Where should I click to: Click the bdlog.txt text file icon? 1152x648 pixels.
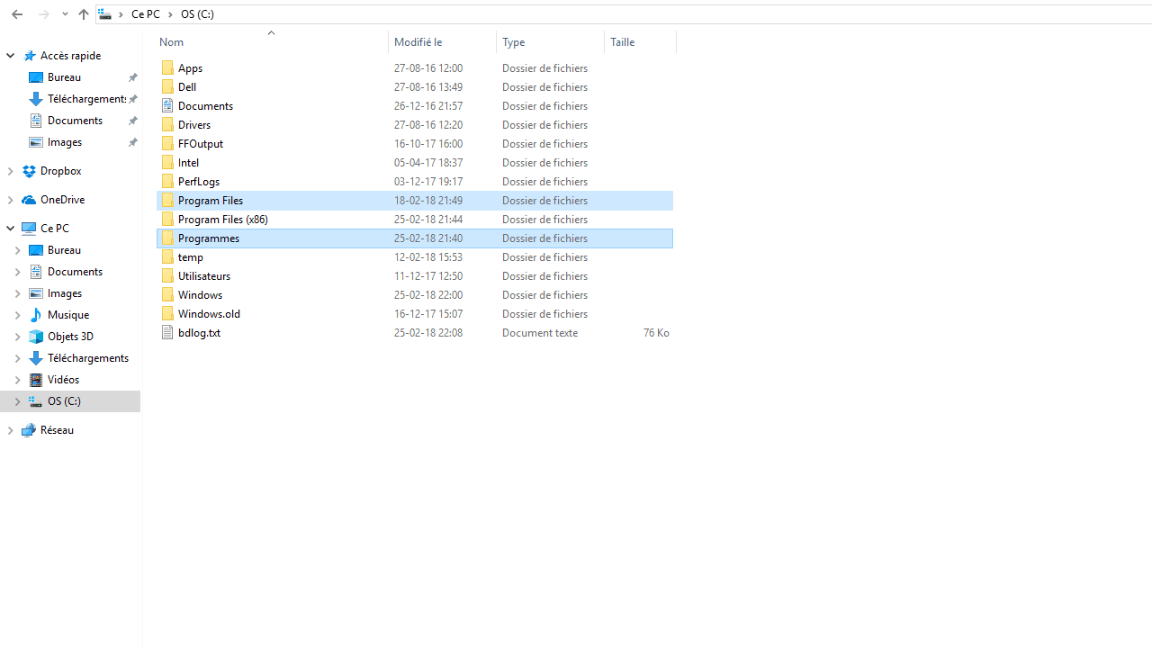coord(168,333)
